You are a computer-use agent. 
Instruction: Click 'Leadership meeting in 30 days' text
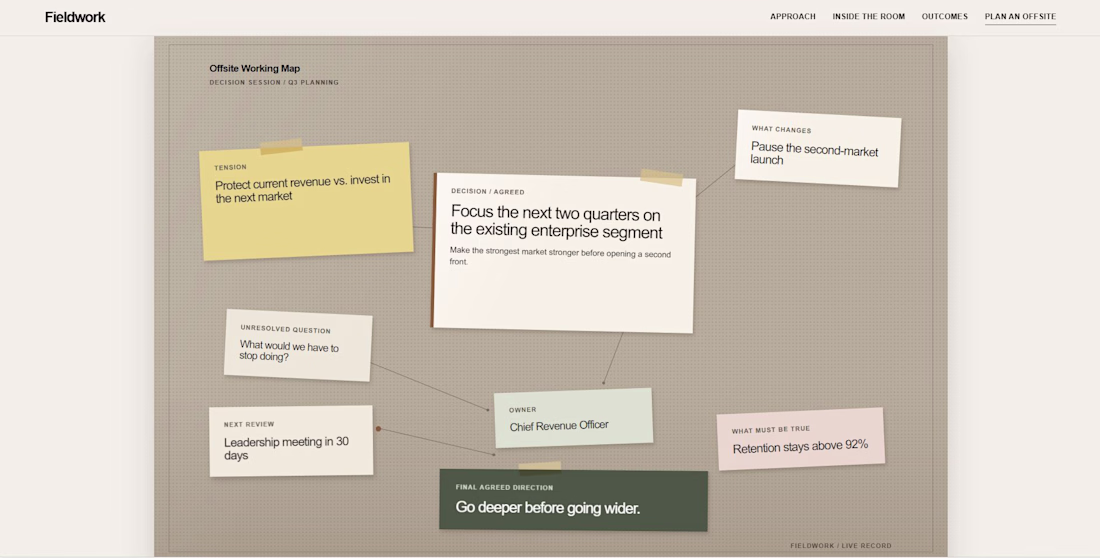pos(286,448)
